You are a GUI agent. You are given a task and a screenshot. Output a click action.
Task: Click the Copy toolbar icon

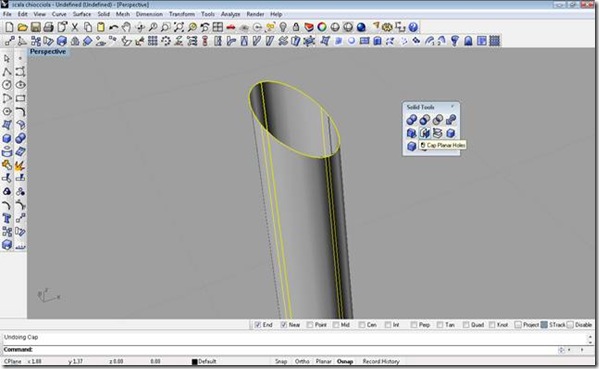click(x=88, y=27)
